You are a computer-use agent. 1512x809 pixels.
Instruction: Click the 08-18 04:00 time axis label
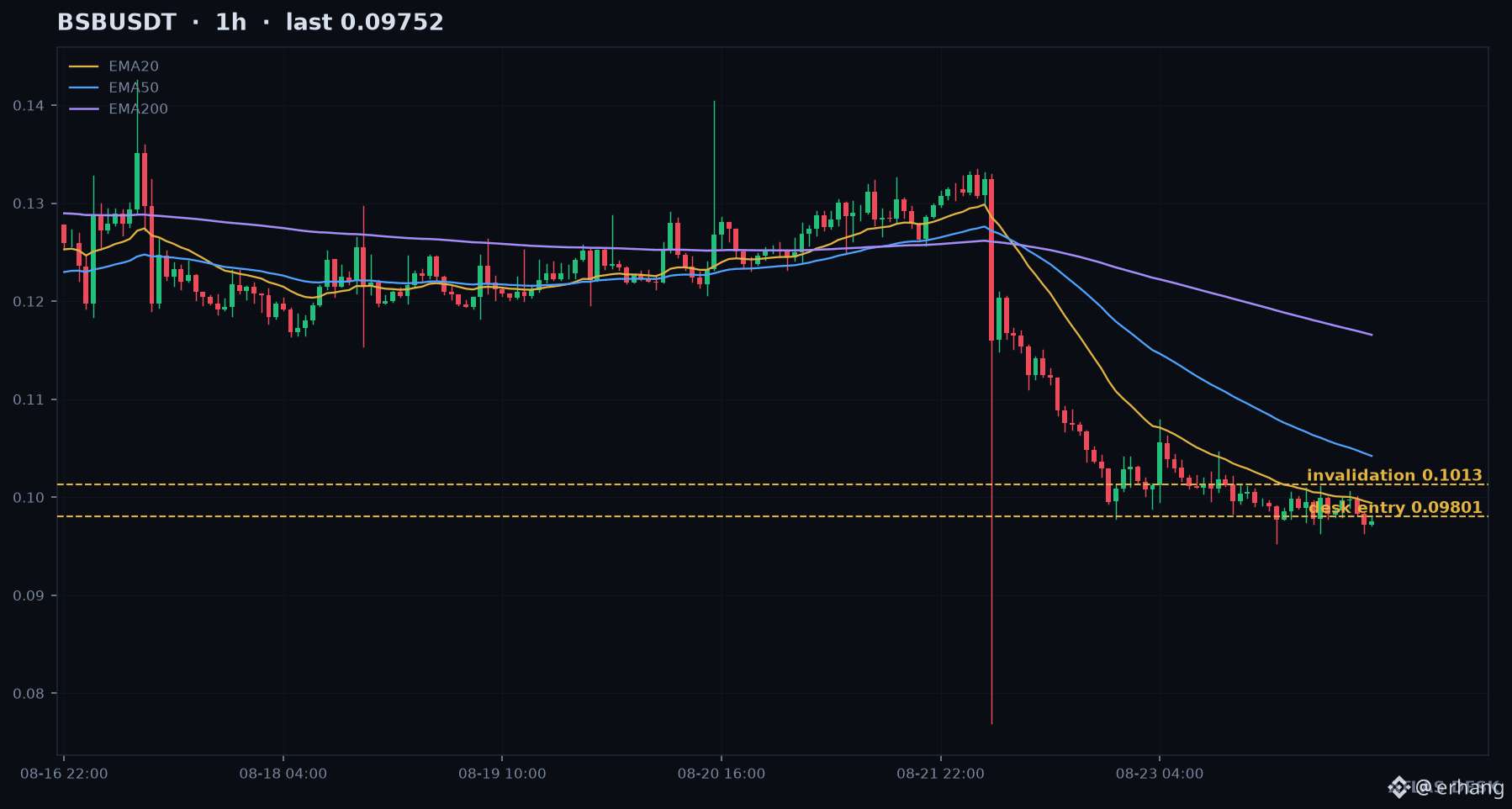click(x=283, y=774)
